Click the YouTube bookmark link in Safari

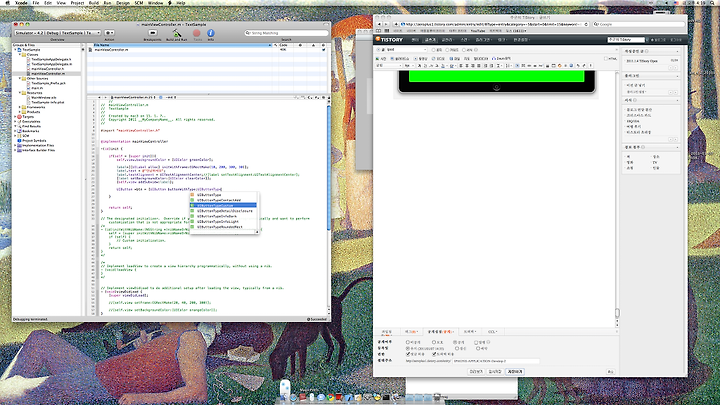click(x=478, y=31)
